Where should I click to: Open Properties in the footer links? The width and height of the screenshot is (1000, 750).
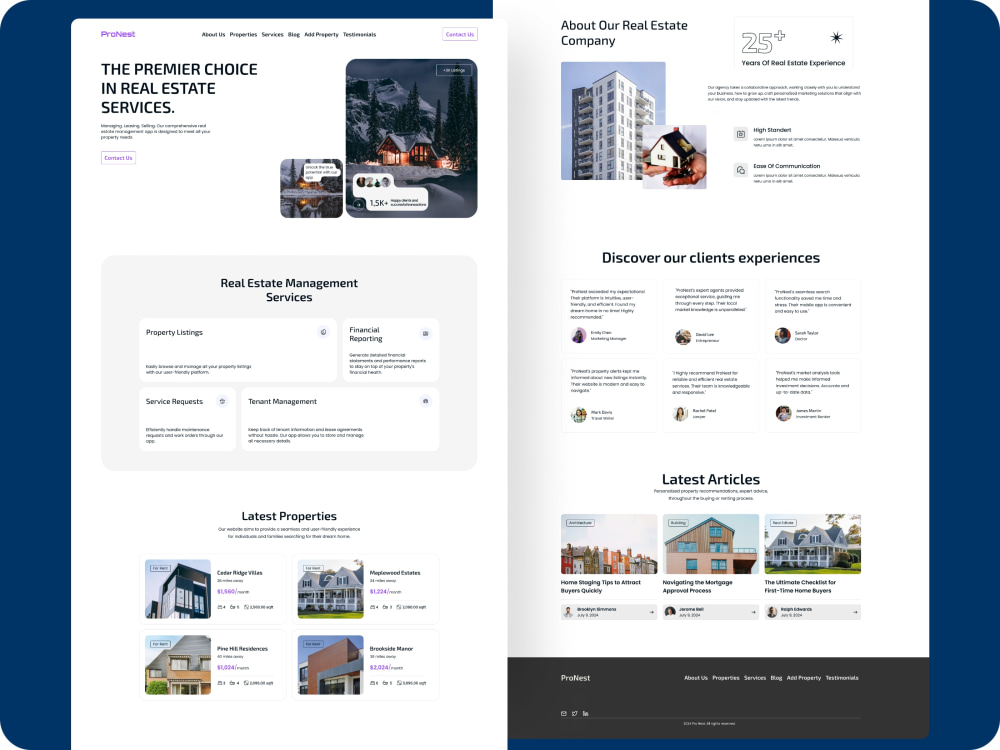pyautogui.click(x=726, y=678)
